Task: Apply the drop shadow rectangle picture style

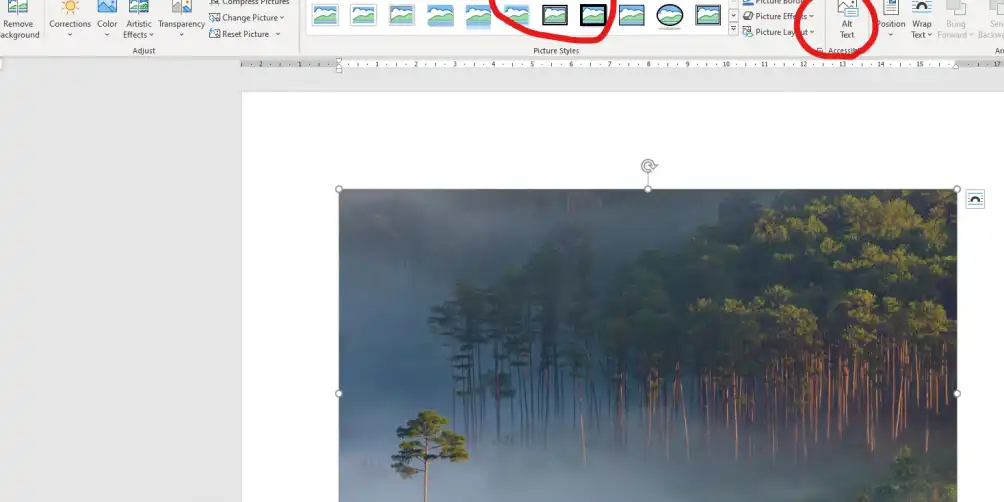Action: coord(440,15)
